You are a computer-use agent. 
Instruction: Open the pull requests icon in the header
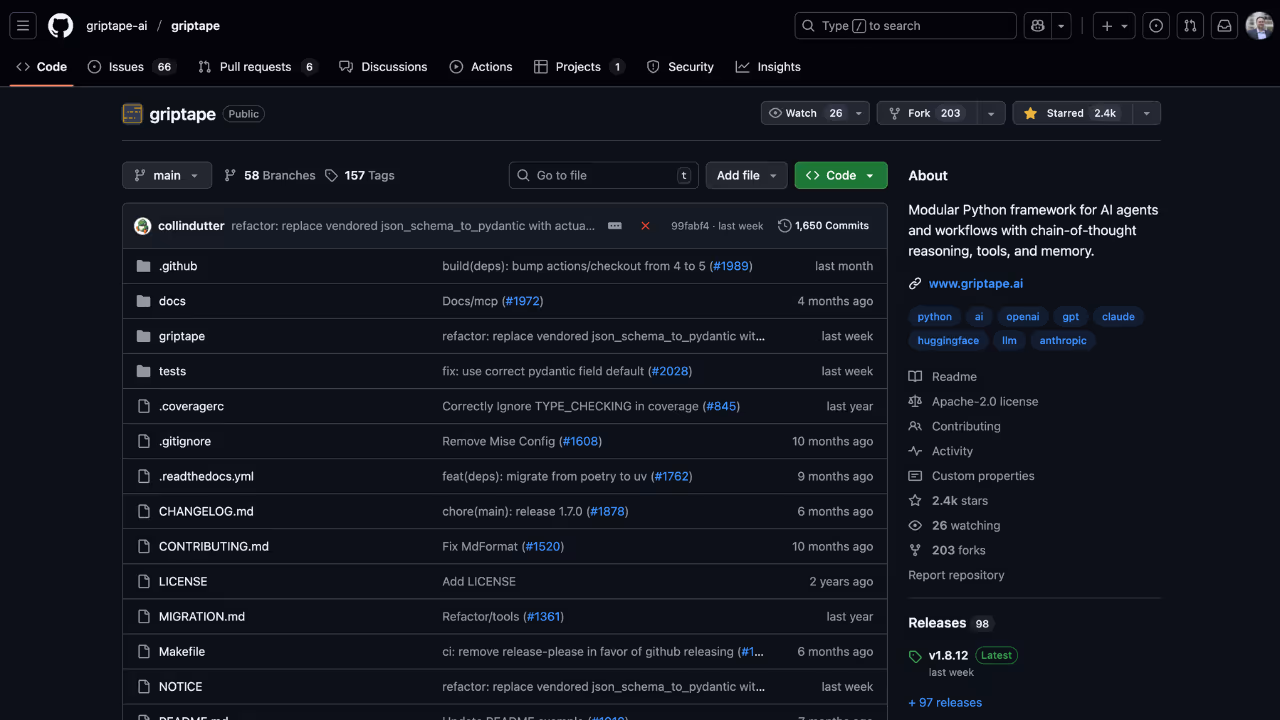pyautogui.click(x=1189, y=25)
